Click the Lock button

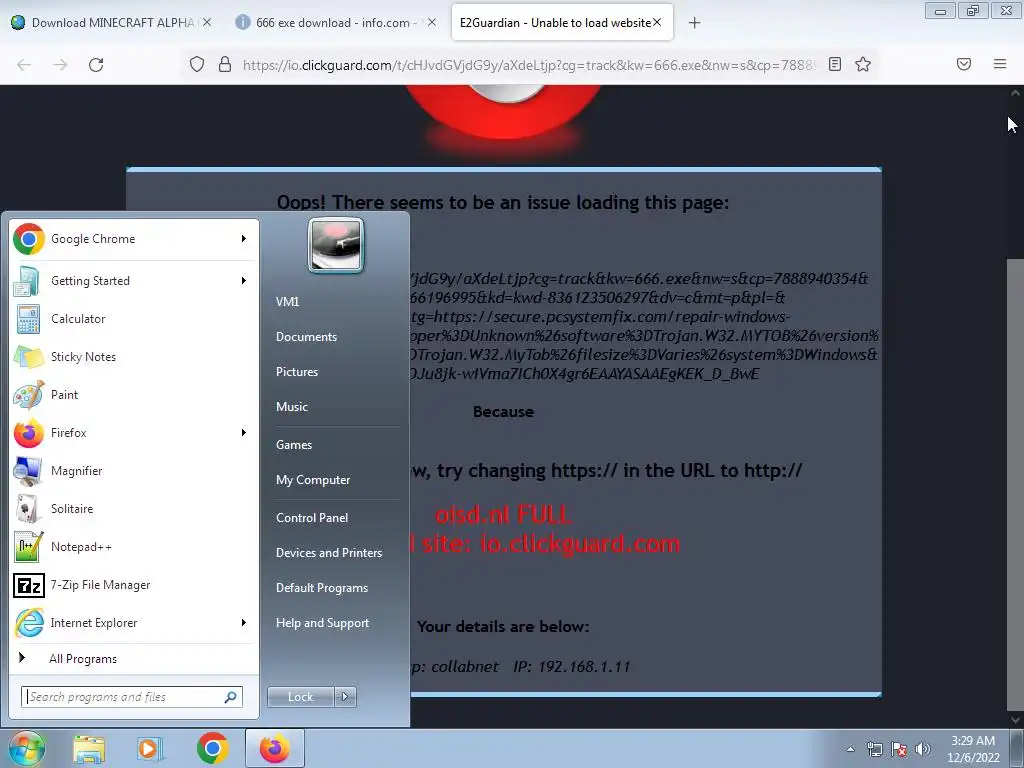(300, 697)
